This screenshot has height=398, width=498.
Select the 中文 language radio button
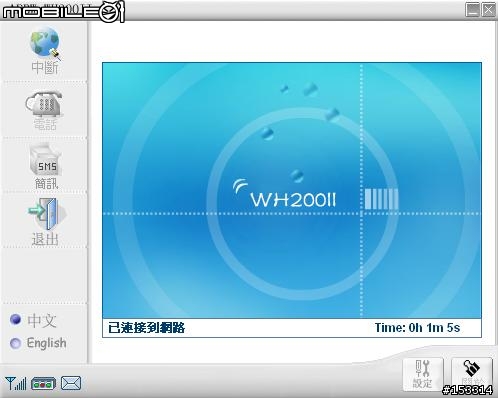[15, 320]
